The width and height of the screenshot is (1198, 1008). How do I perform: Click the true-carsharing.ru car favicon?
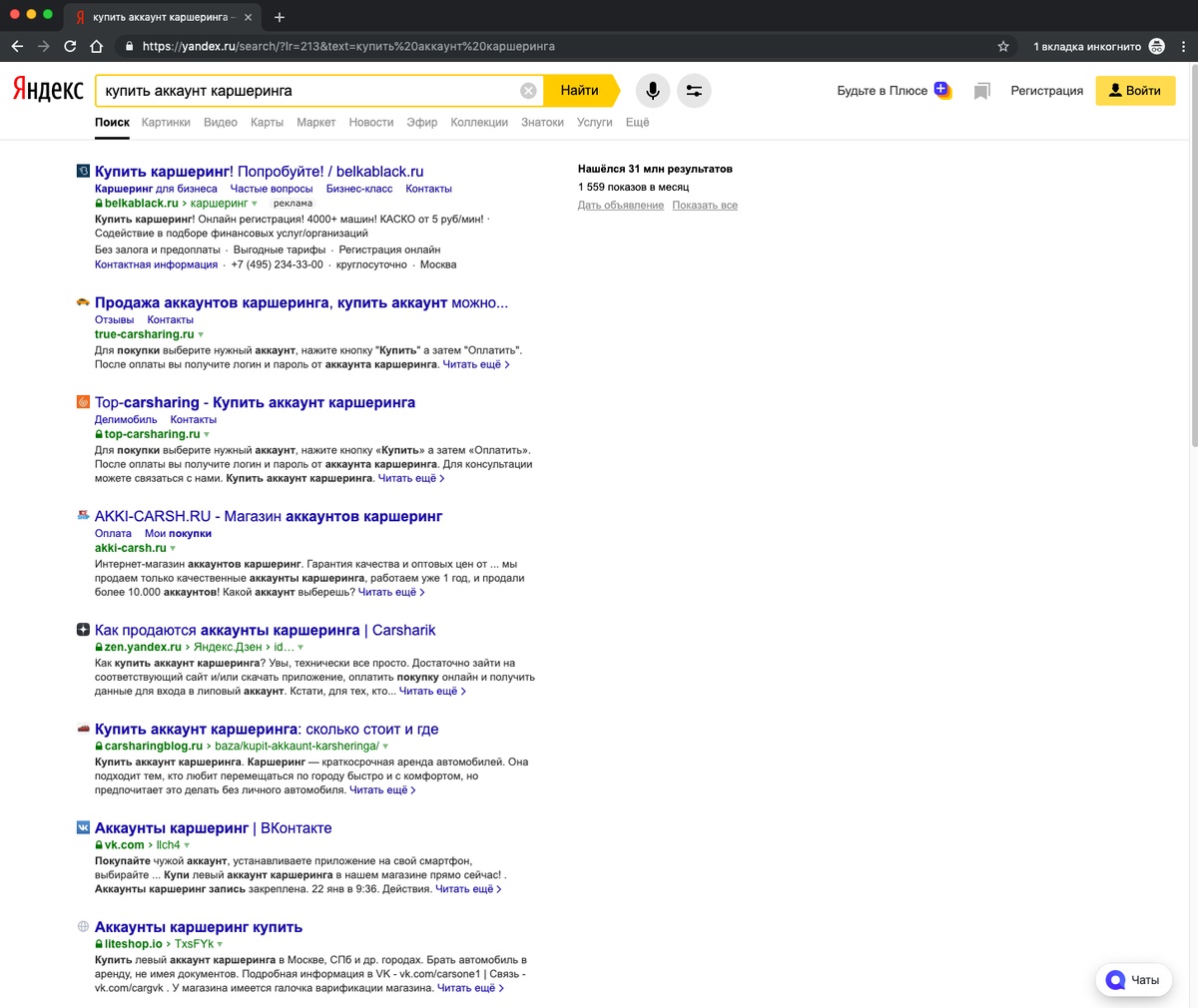coord(83,302)
